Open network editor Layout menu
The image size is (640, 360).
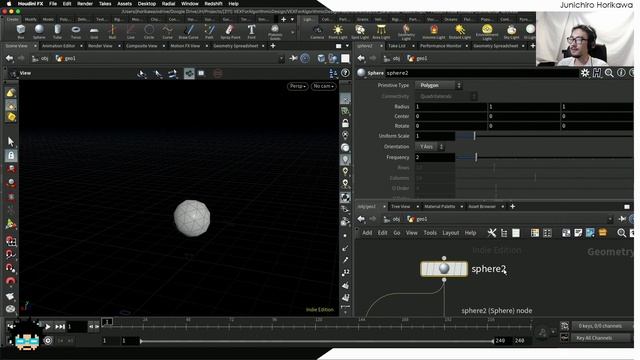click(451, 233)
